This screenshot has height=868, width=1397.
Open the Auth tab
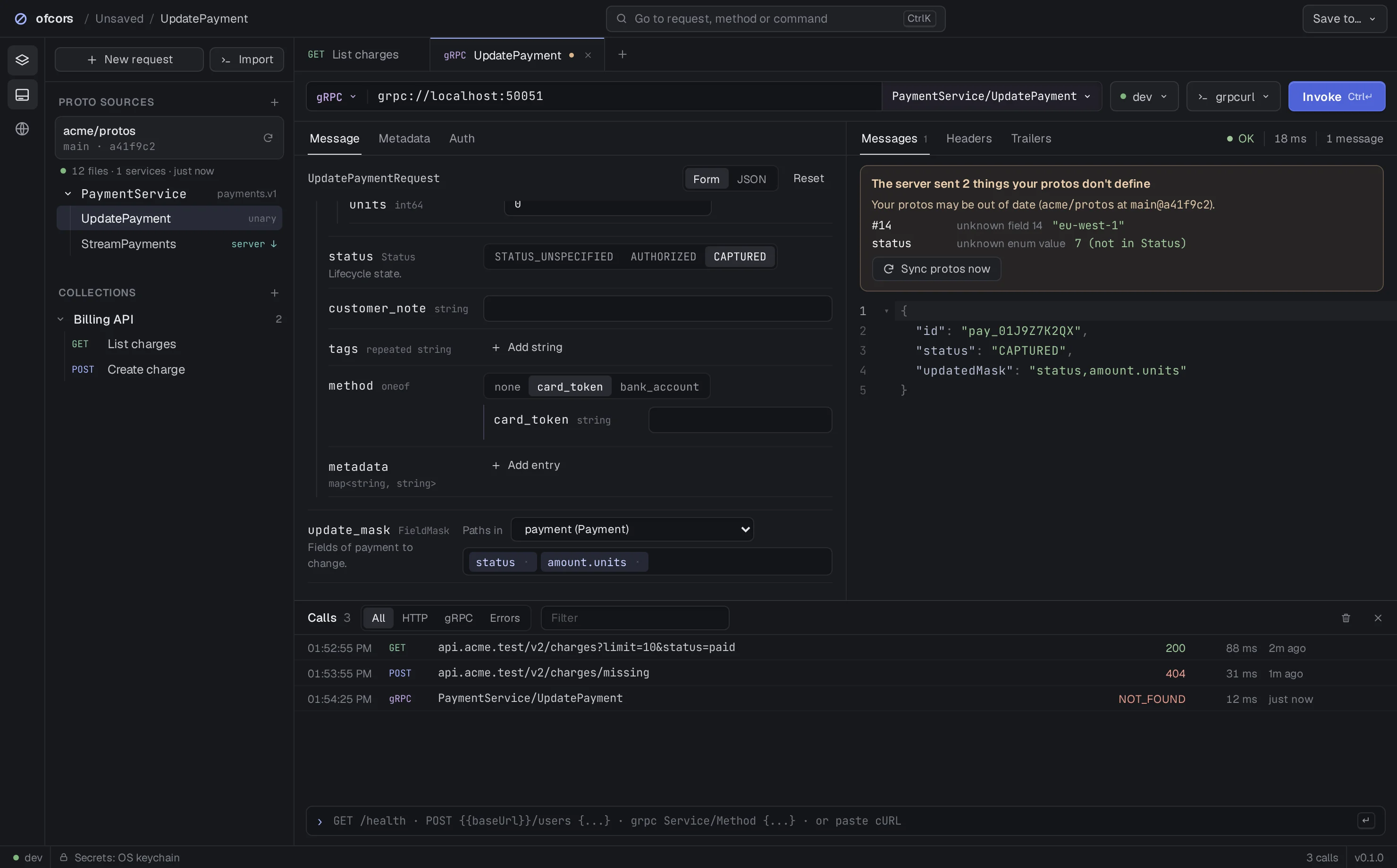pos(462,139)
